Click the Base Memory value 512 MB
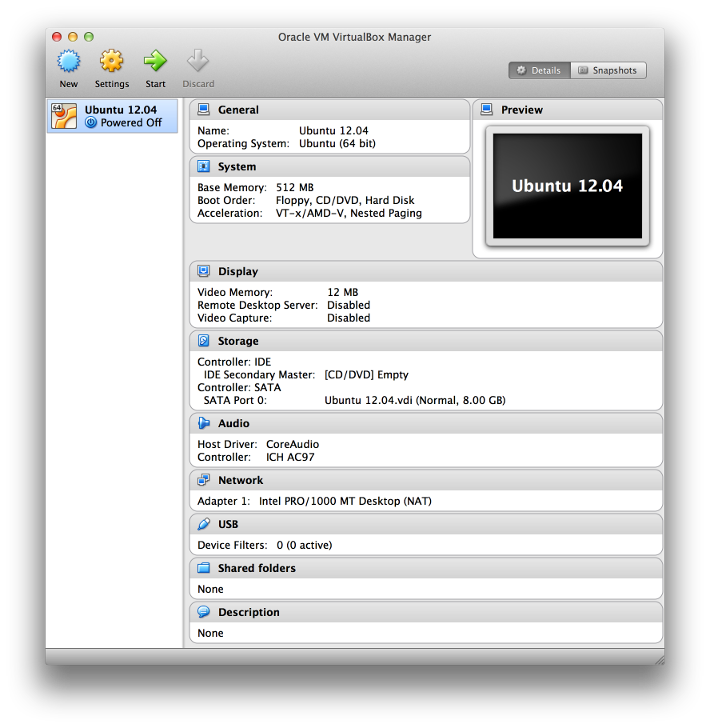 295,188
